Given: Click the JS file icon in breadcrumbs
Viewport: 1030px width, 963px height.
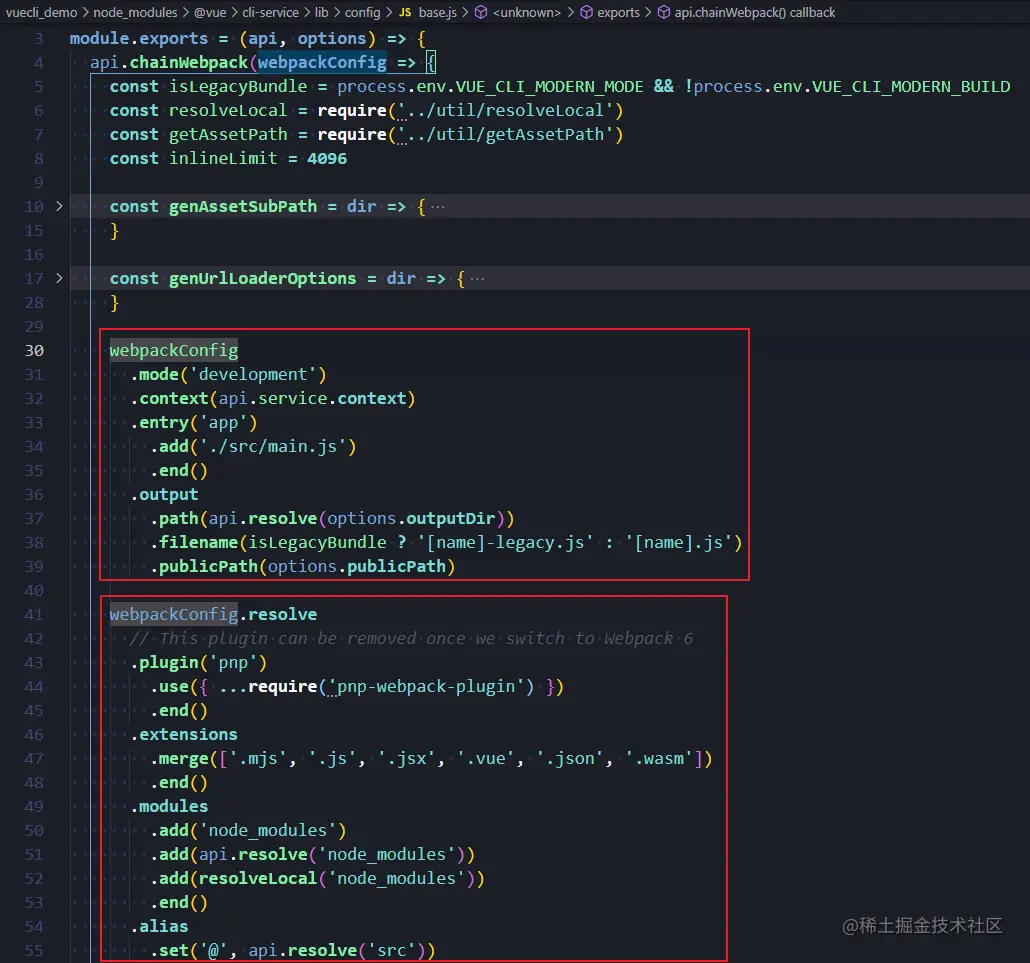Looking at the screenshot, I should (x=405, y=12).
